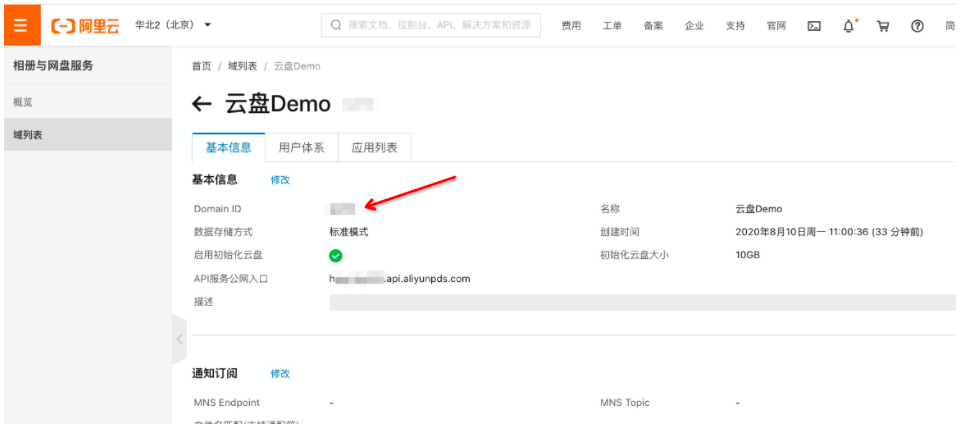This screenshot has height=427, width=973.
Task: Open the help question mark icon
Action: pos(917,26)
